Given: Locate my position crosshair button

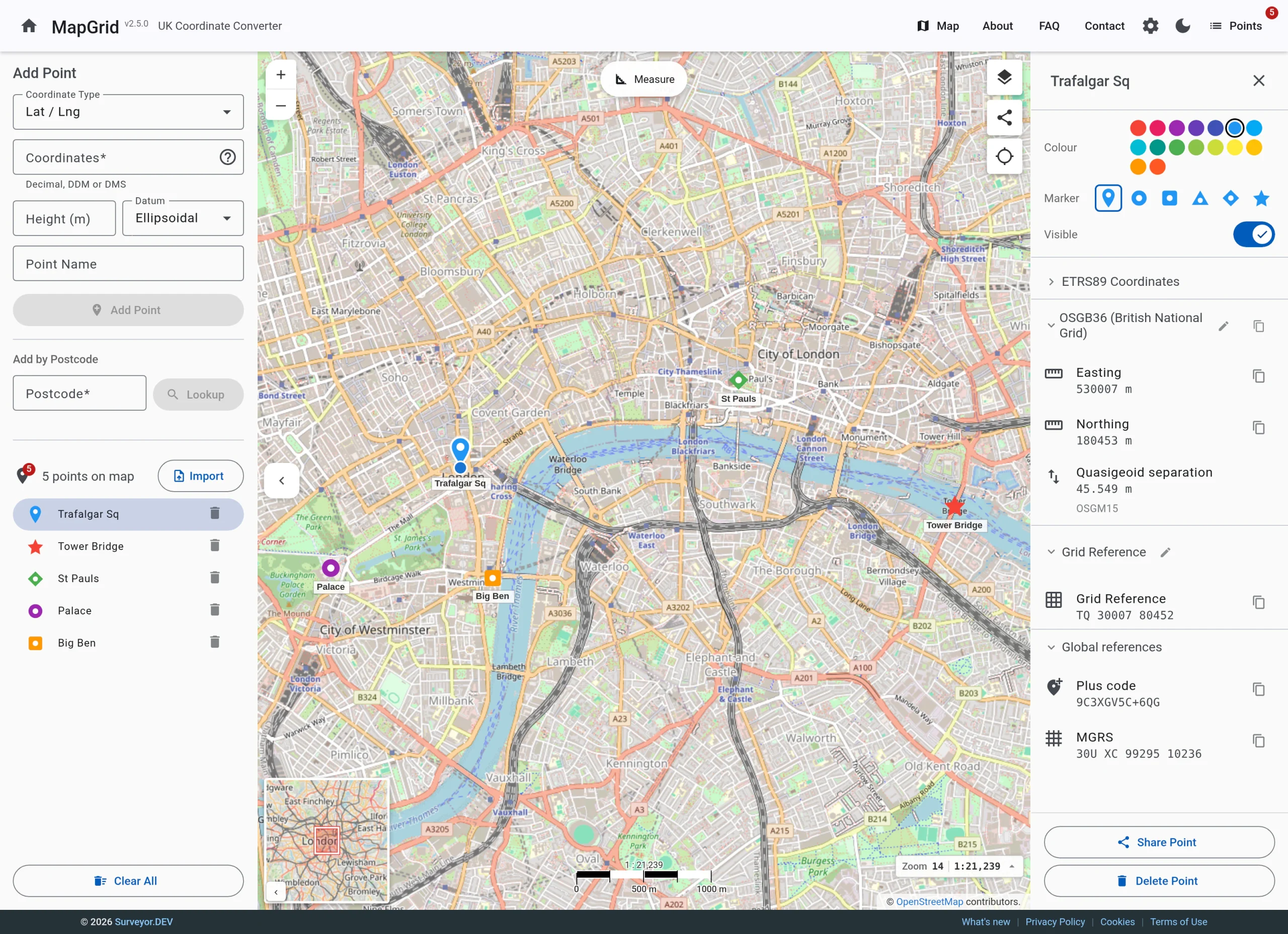Looking at the screenshot, I should (x=1004, y=155).
